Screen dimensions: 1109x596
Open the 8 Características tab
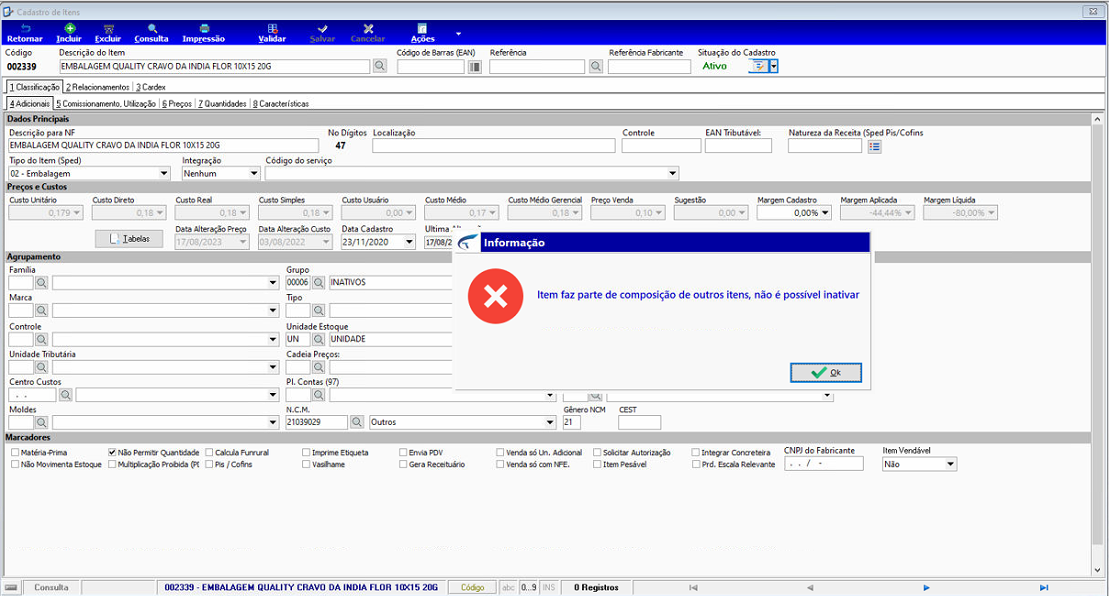[281, 104]
